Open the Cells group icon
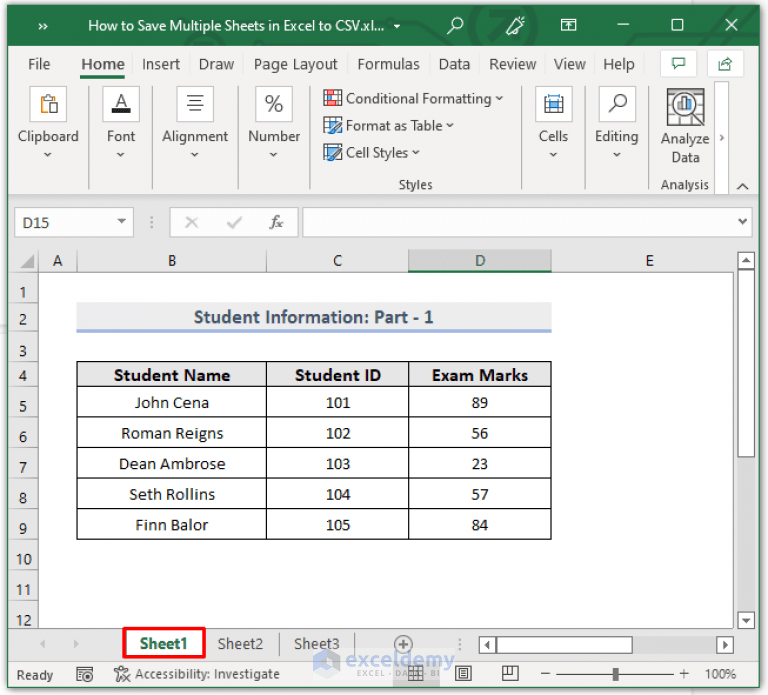The width and height of the screenshot is (768, 695). coord(553,104)
